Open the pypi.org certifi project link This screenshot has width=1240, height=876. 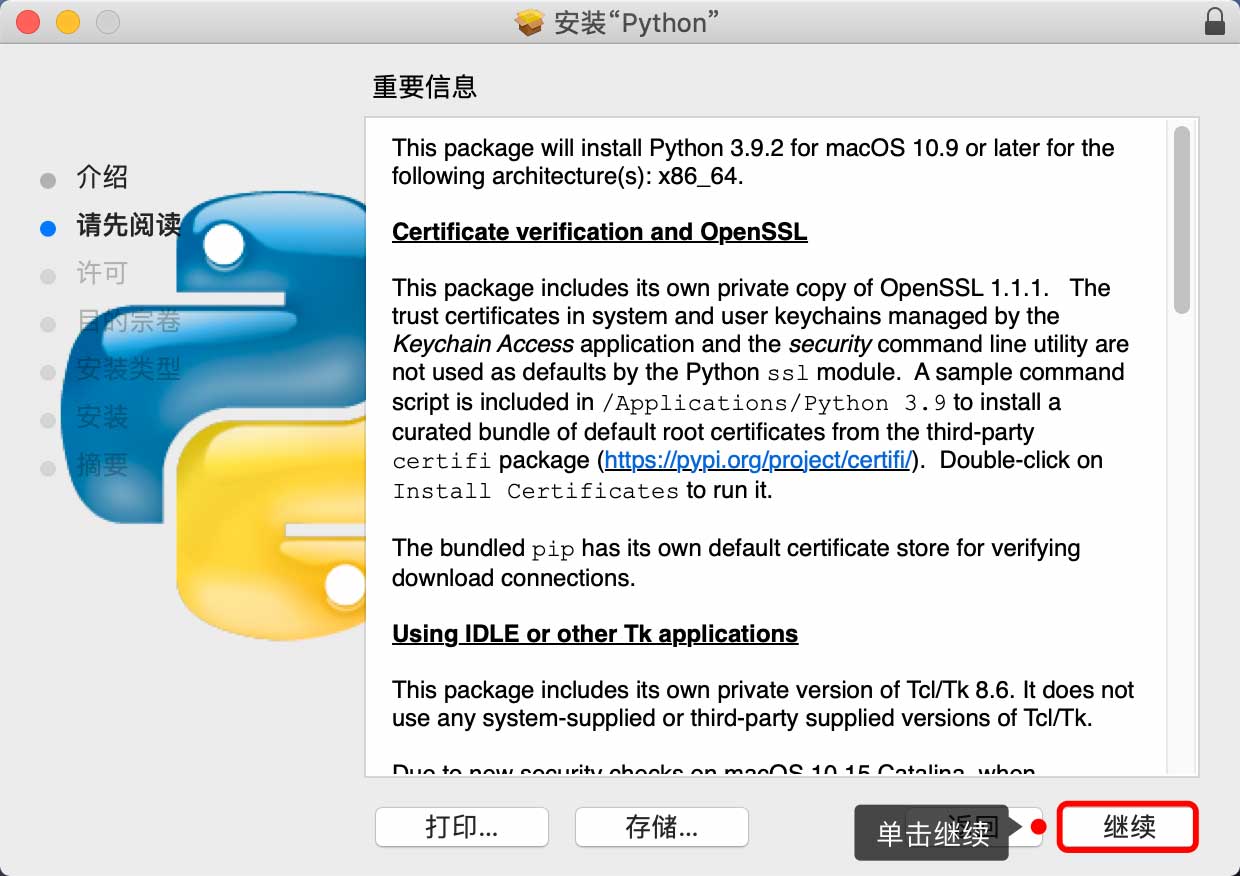tap(758, 461)
